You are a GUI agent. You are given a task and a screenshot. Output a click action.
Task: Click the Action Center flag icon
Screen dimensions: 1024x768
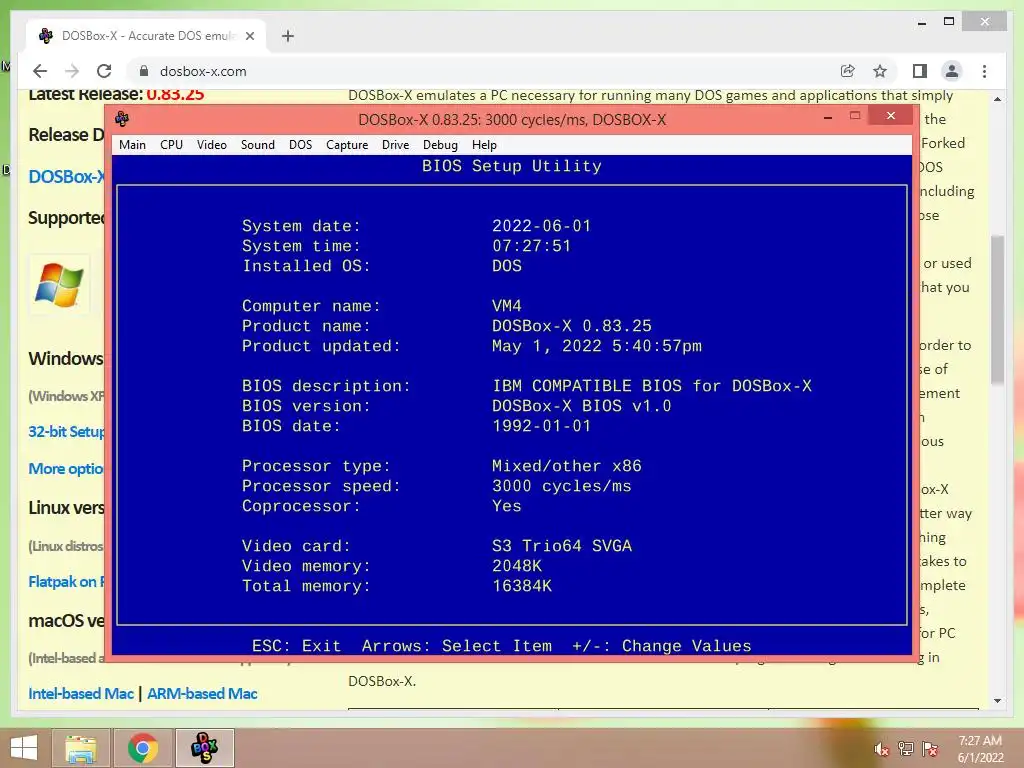click(930, 749)
